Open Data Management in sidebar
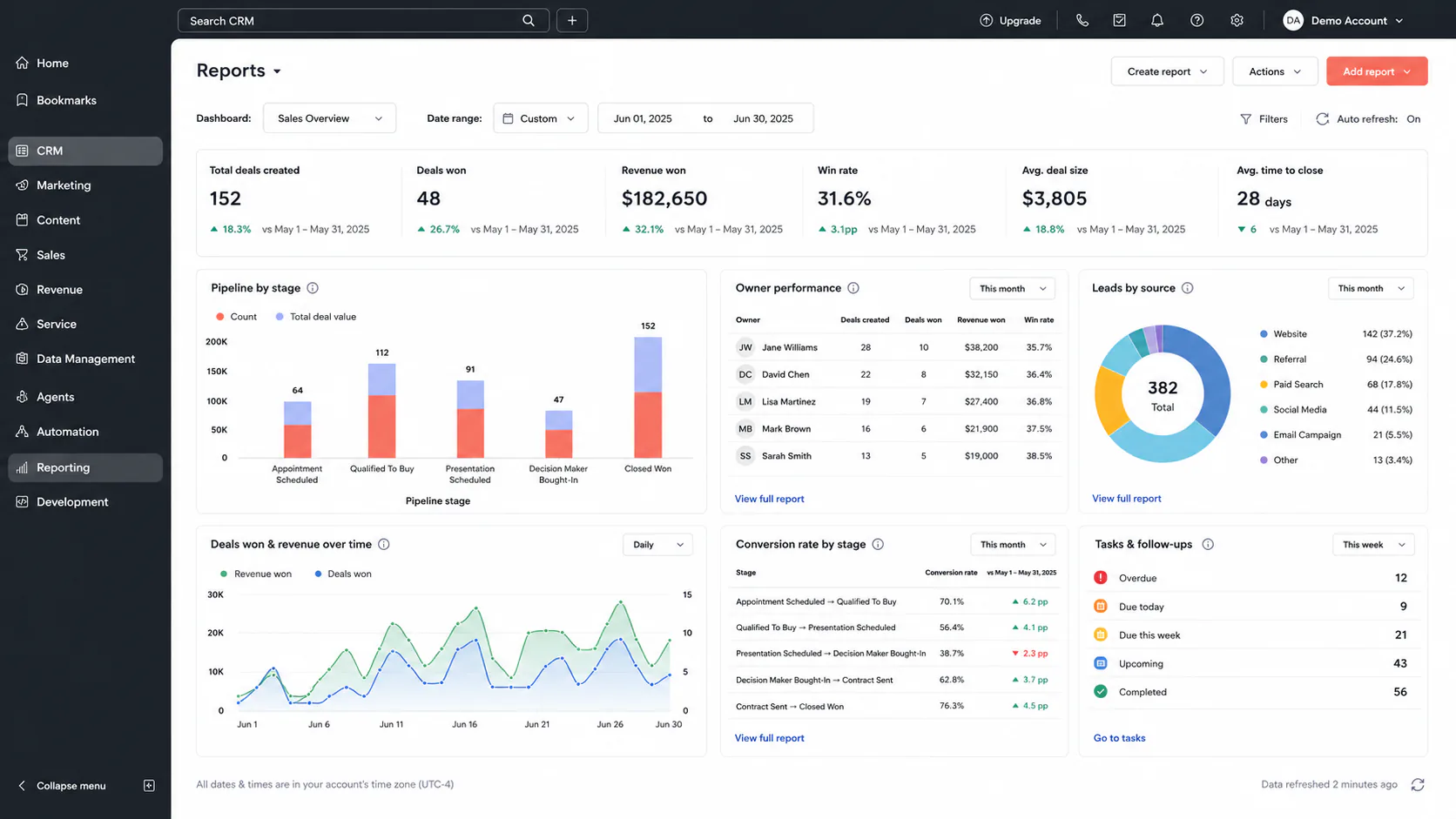1456x819 pixels. (x=85, y=359)
